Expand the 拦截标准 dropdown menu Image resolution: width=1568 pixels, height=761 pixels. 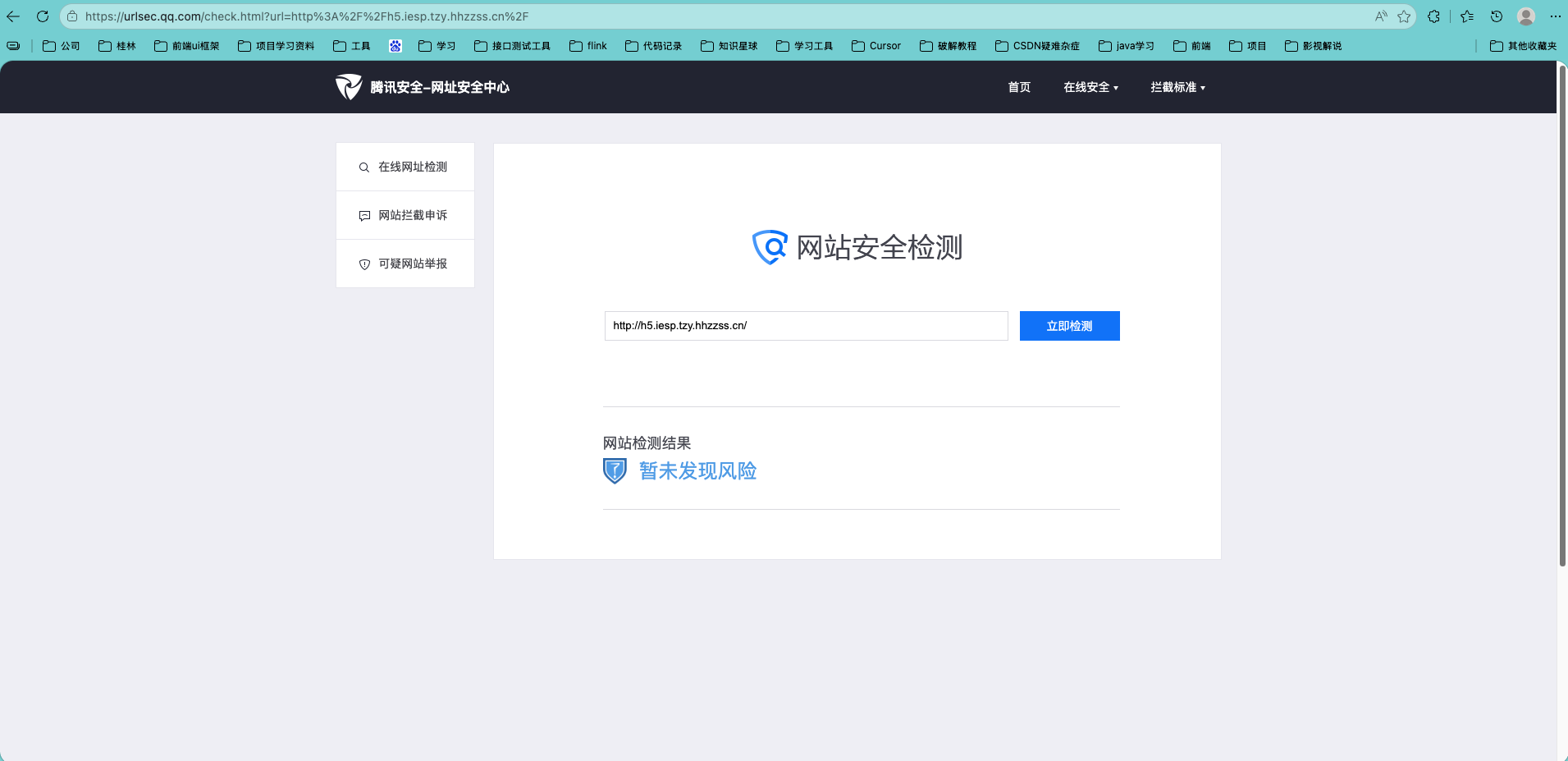pyautogui.click(x=1178, y=87)
